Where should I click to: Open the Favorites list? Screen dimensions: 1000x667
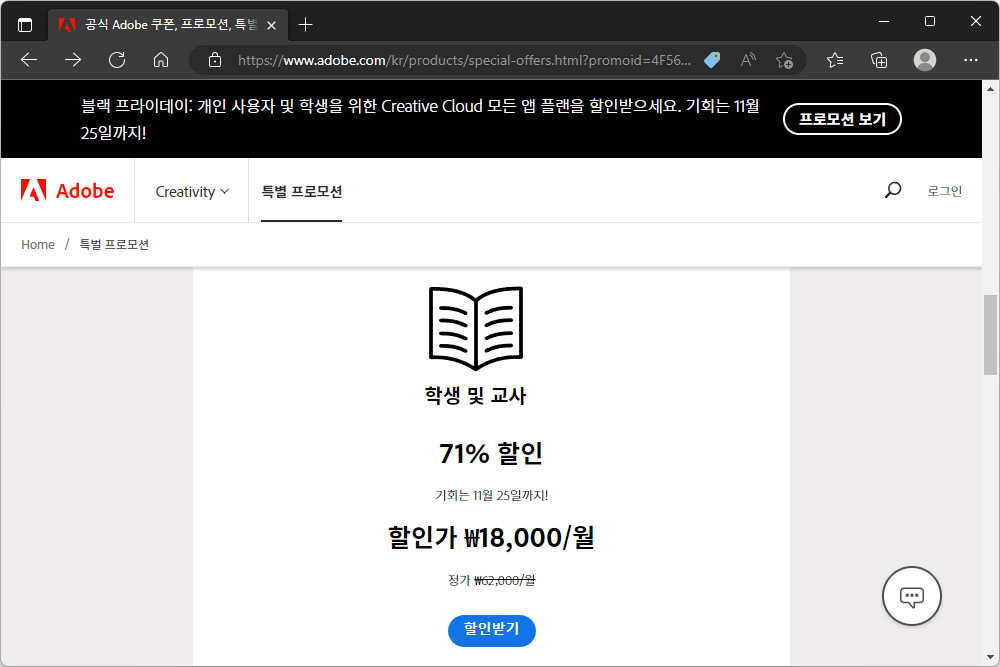(835, 60)
